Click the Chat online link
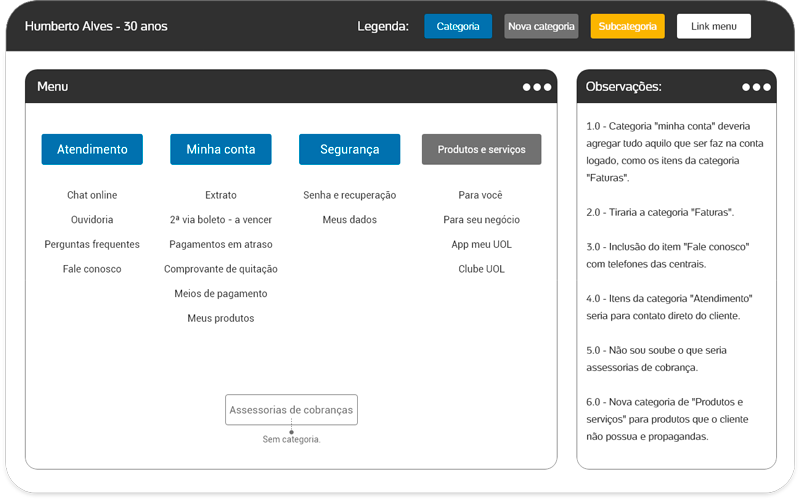The image size is (800, 500). [92, 195]
